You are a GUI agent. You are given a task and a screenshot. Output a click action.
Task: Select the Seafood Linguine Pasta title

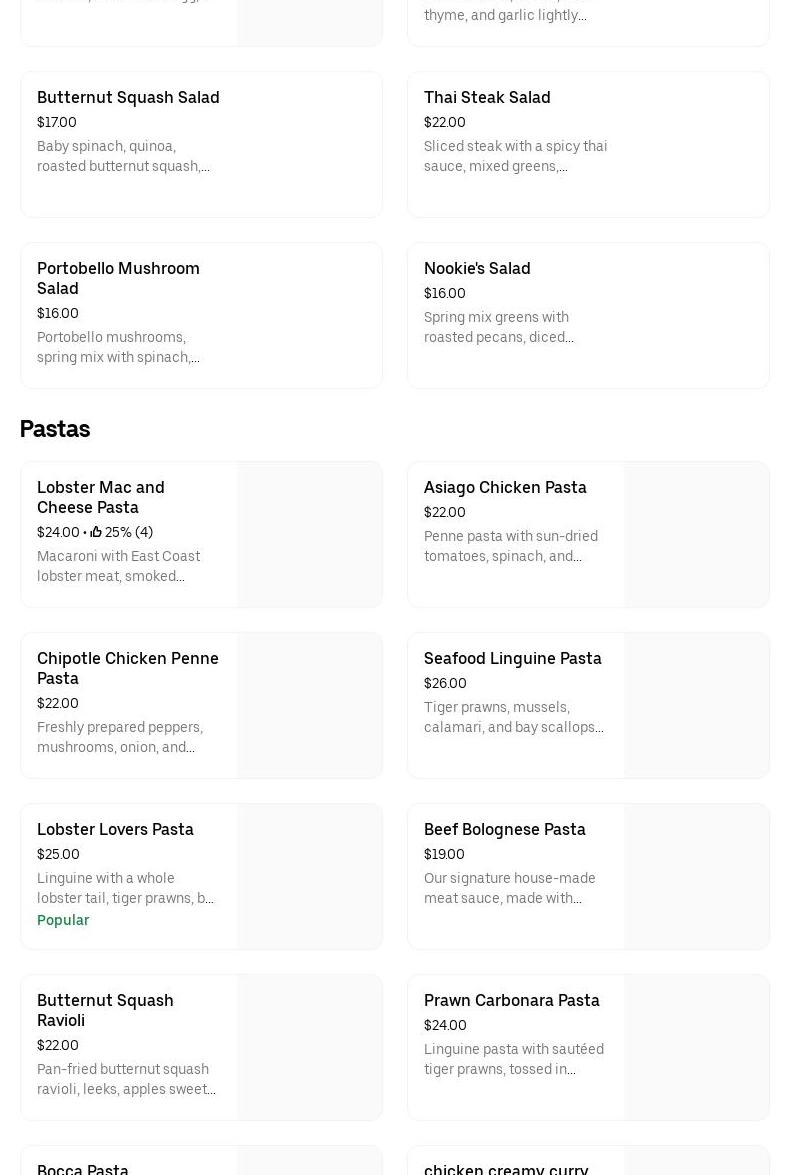512,659
